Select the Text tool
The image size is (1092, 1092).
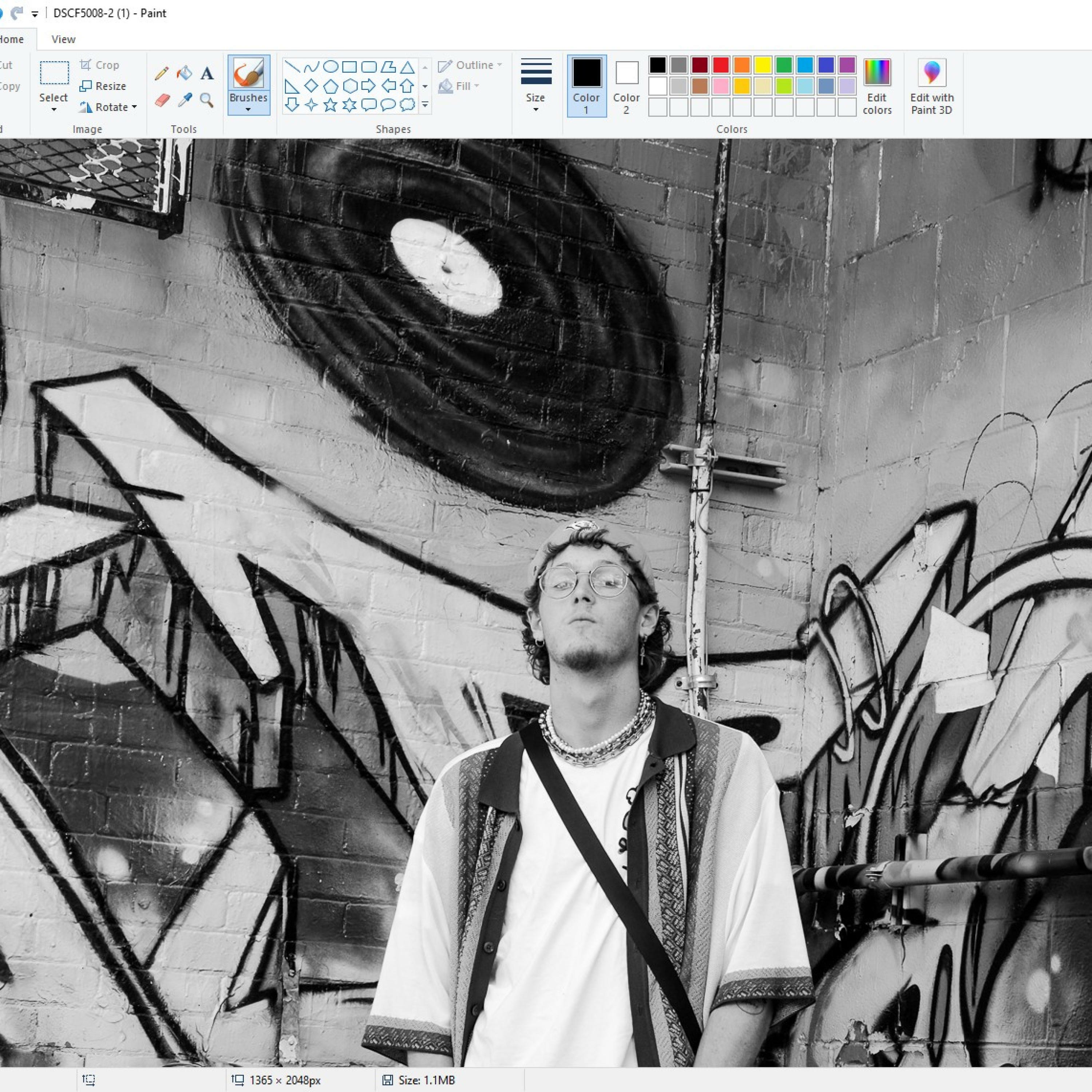coord(207,74)
